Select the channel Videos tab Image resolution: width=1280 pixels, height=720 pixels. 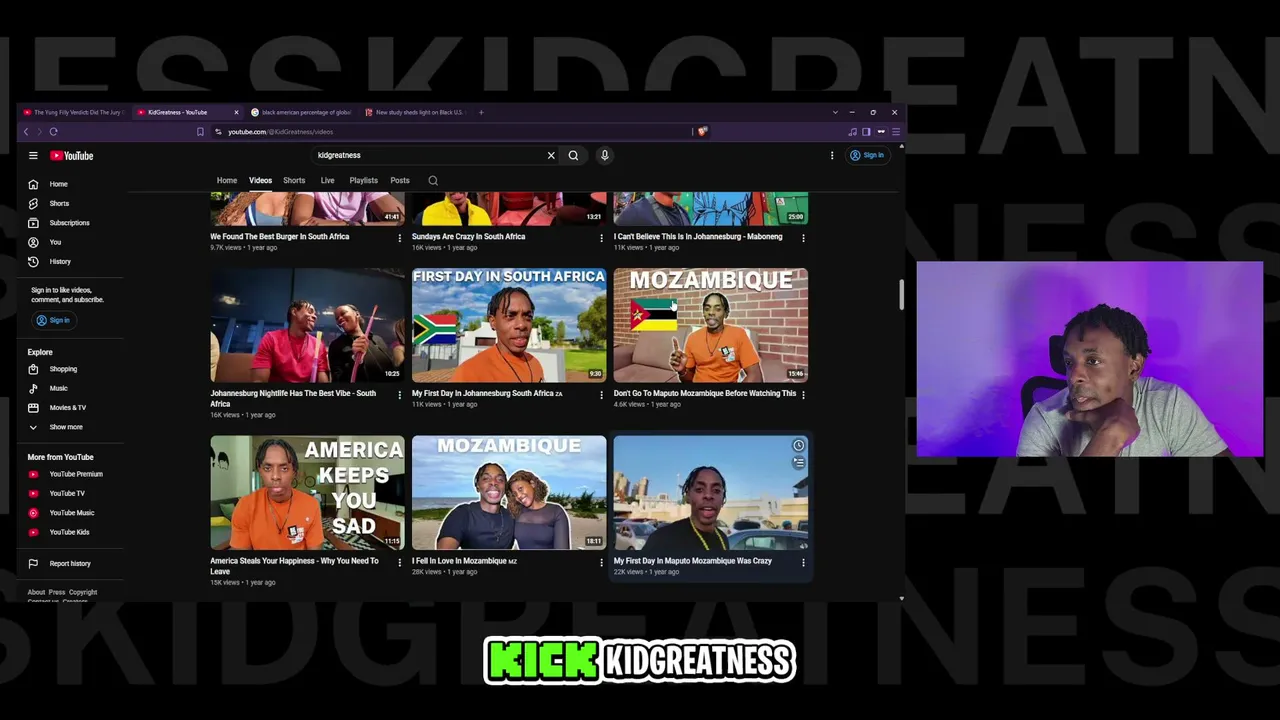260,181
